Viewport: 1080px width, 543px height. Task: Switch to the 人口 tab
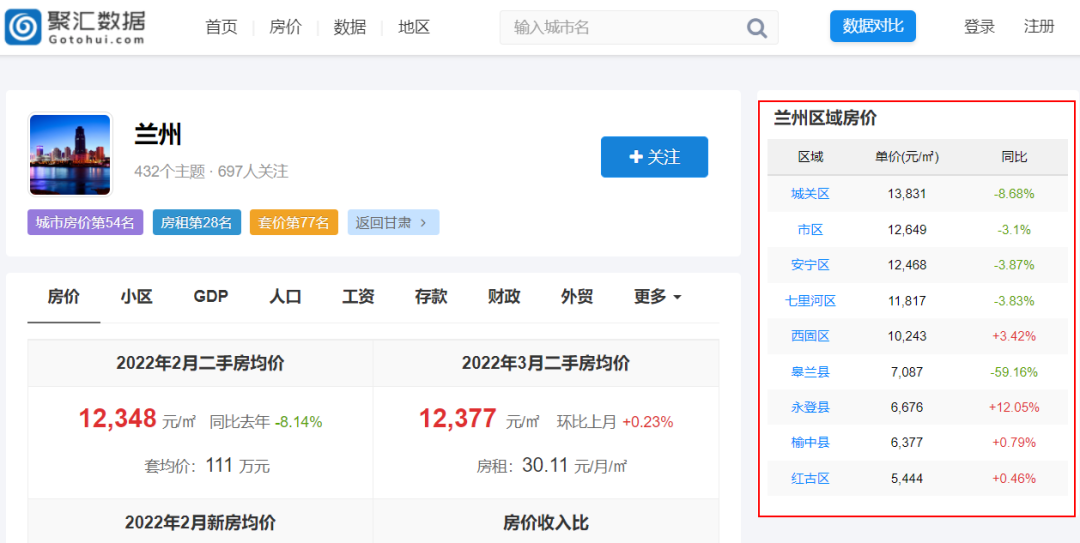[285, 297]
